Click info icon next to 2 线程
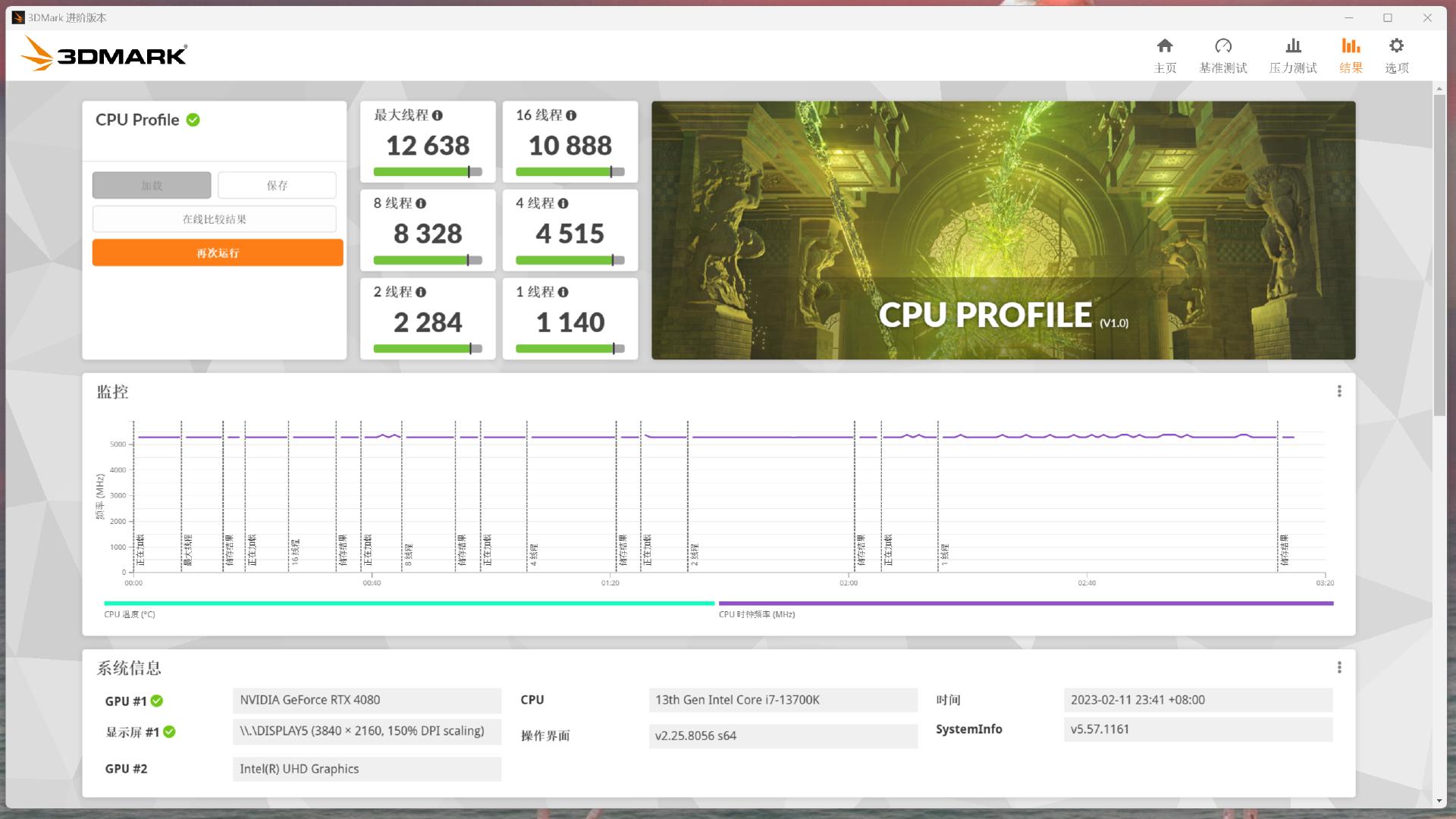Image resolution: width=1456 pixels, height=819 pixels. click(421, 292)
